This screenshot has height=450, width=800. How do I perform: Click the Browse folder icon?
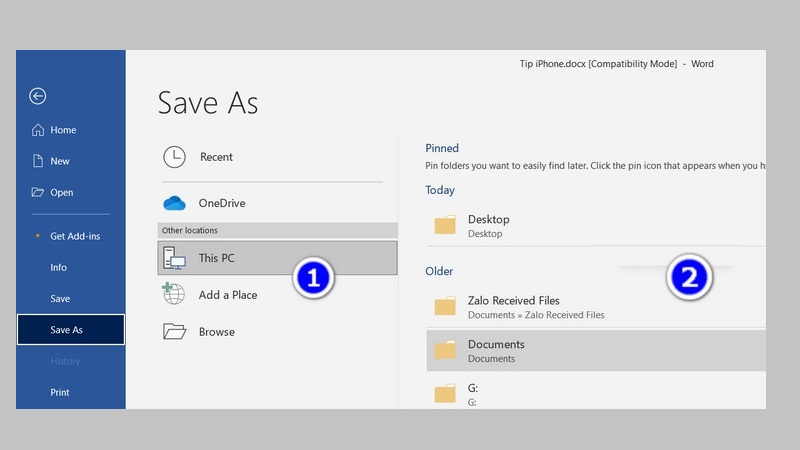(174, 332)
